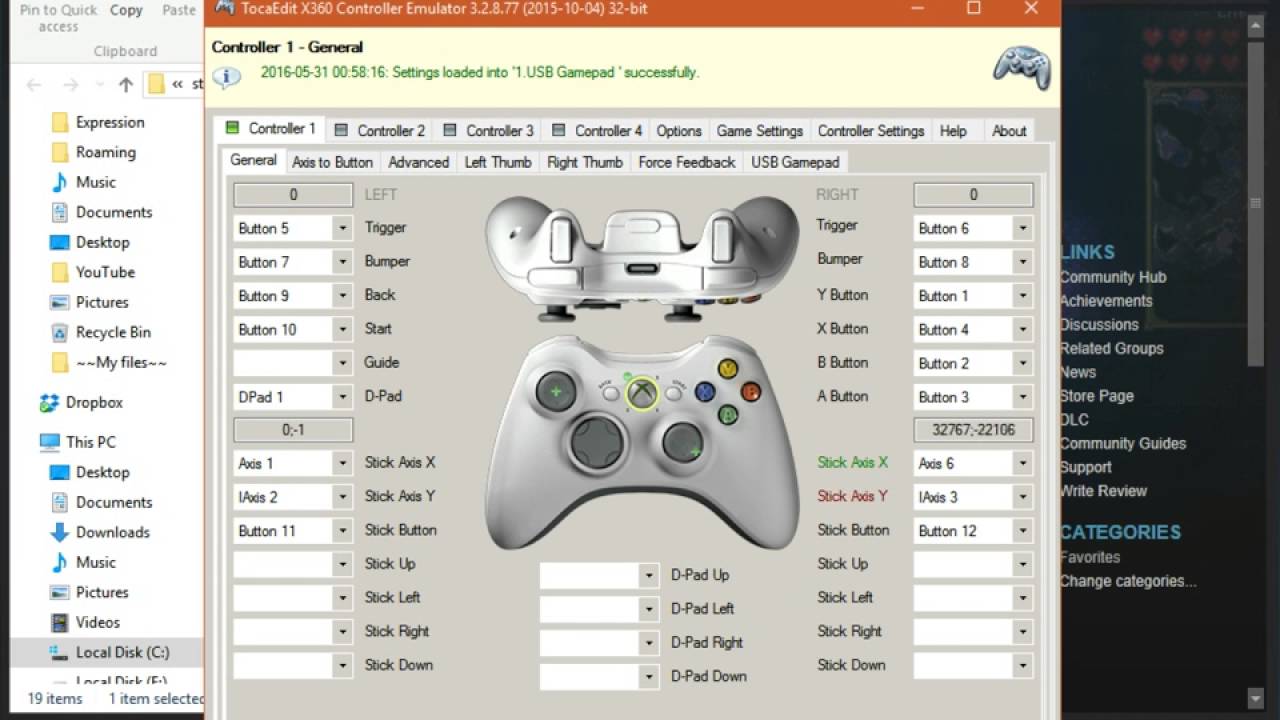Open the right Stick Axis X dropdown Axis 6
Image resolution: width=1280 pixels, height=720 pixels.
pos(1022,464)
